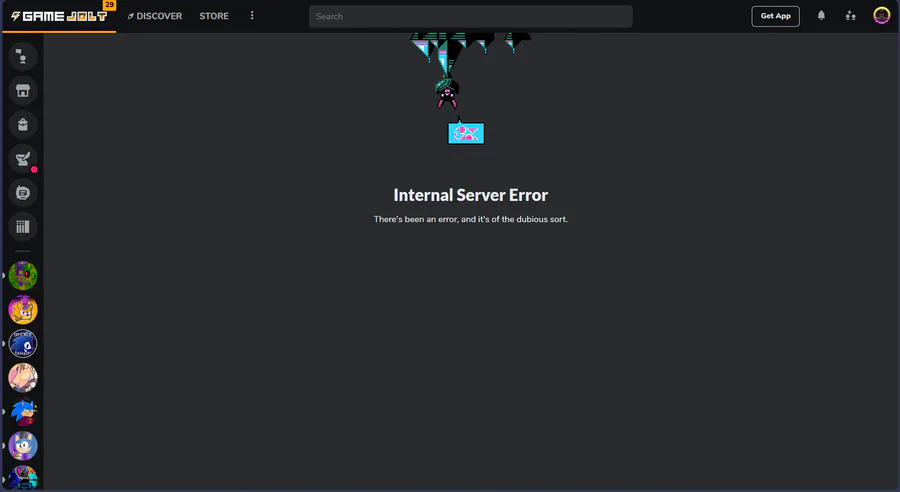Click the notification count badge 29

[x=109, y=5]
